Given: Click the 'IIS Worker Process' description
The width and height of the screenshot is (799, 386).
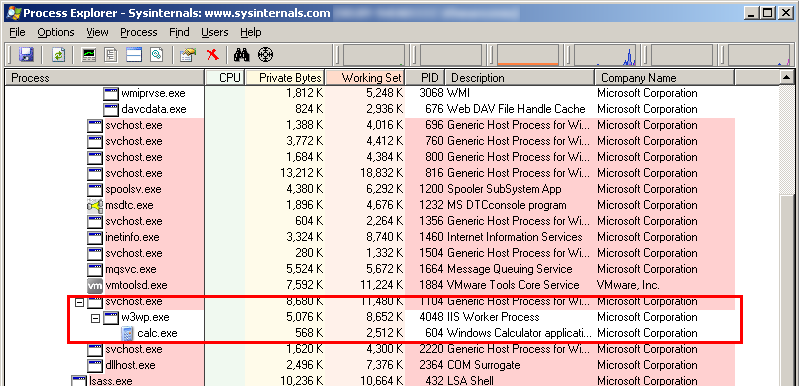Looking at the screenshot, I should click(493, 317).
